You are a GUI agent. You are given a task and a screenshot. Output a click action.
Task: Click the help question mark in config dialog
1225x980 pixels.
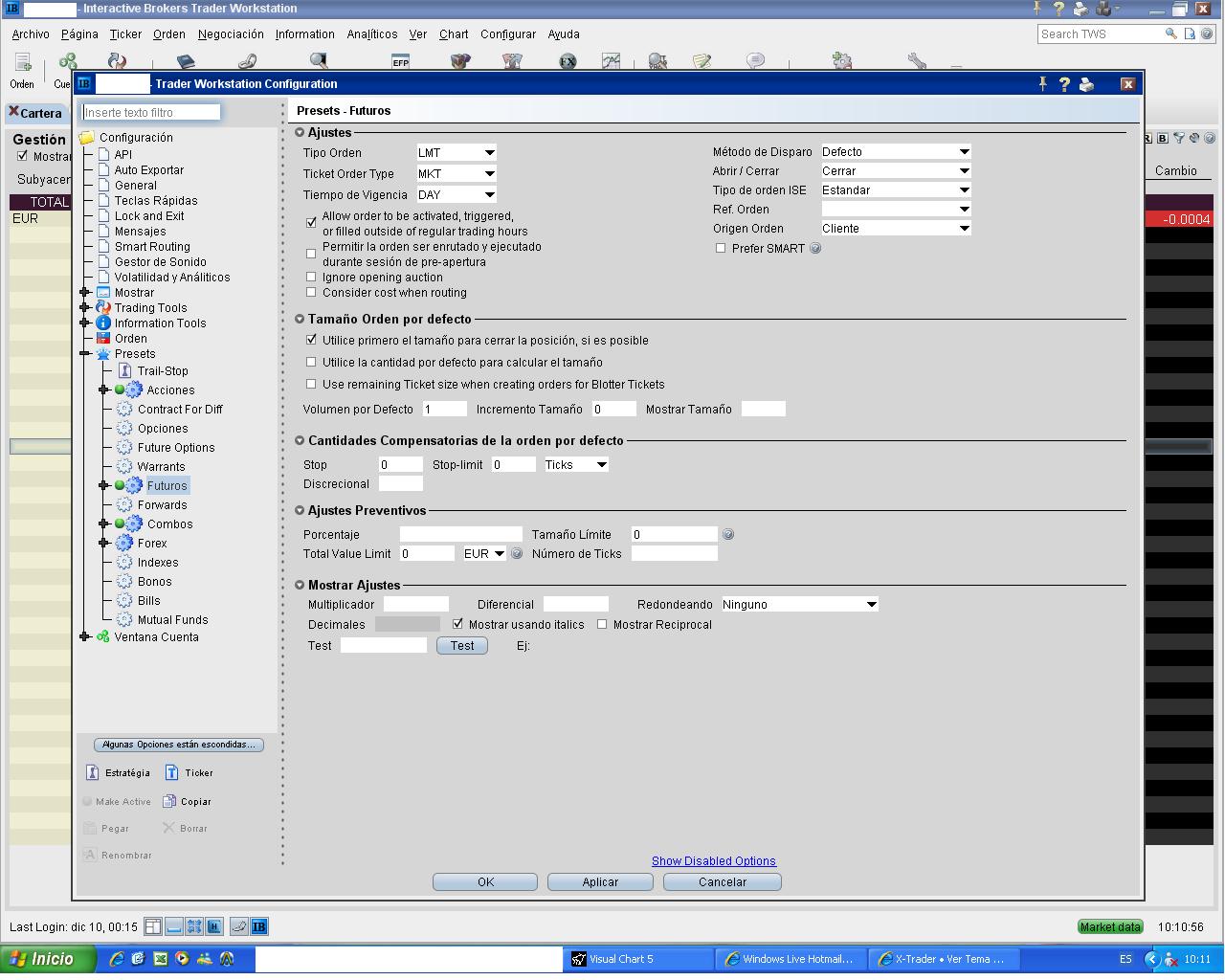tap(1064, 84)
